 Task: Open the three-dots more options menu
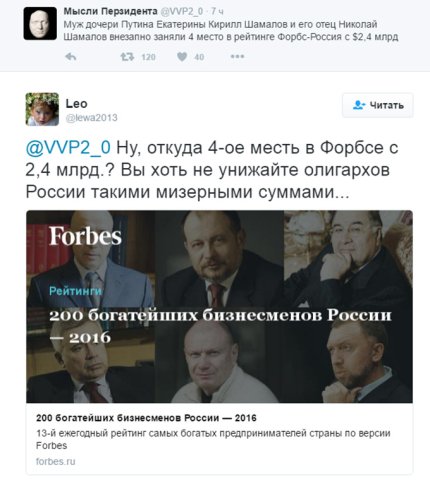coord(237,57)
